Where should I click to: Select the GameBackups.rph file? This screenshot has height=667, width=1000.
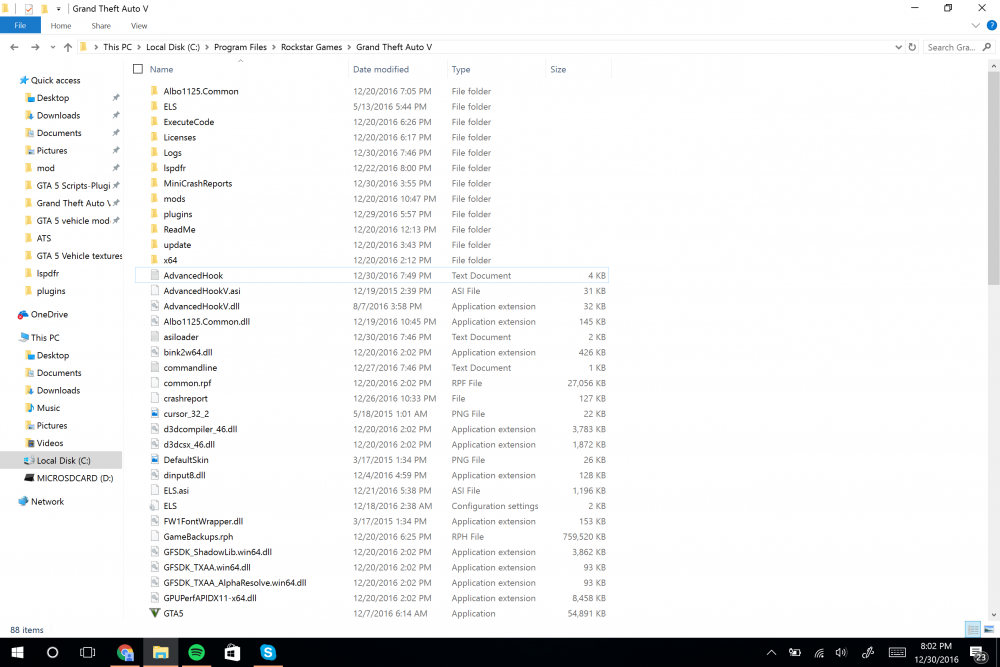[198, 536]
